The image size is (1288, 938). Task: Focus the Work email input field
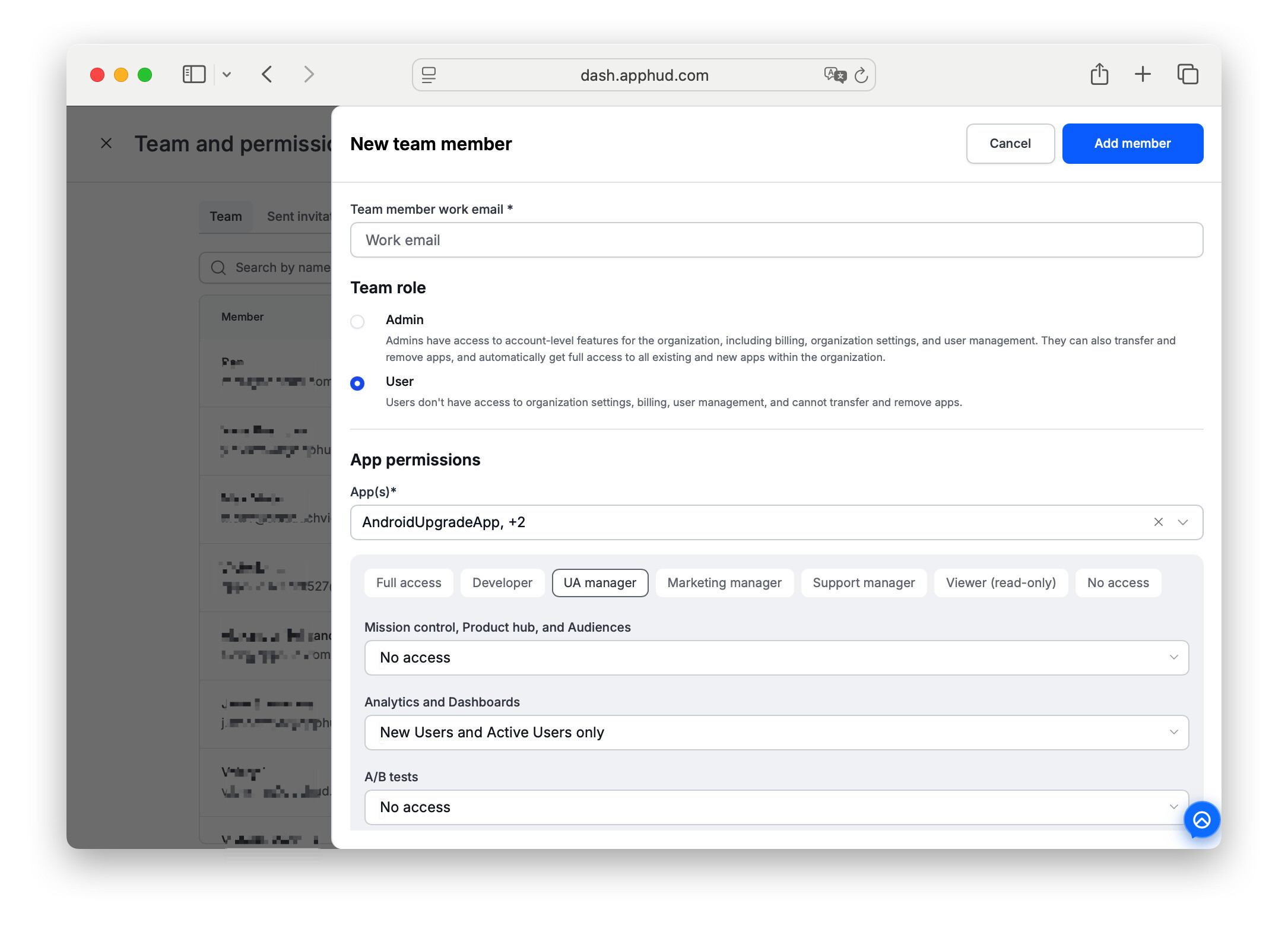(776, 240)
